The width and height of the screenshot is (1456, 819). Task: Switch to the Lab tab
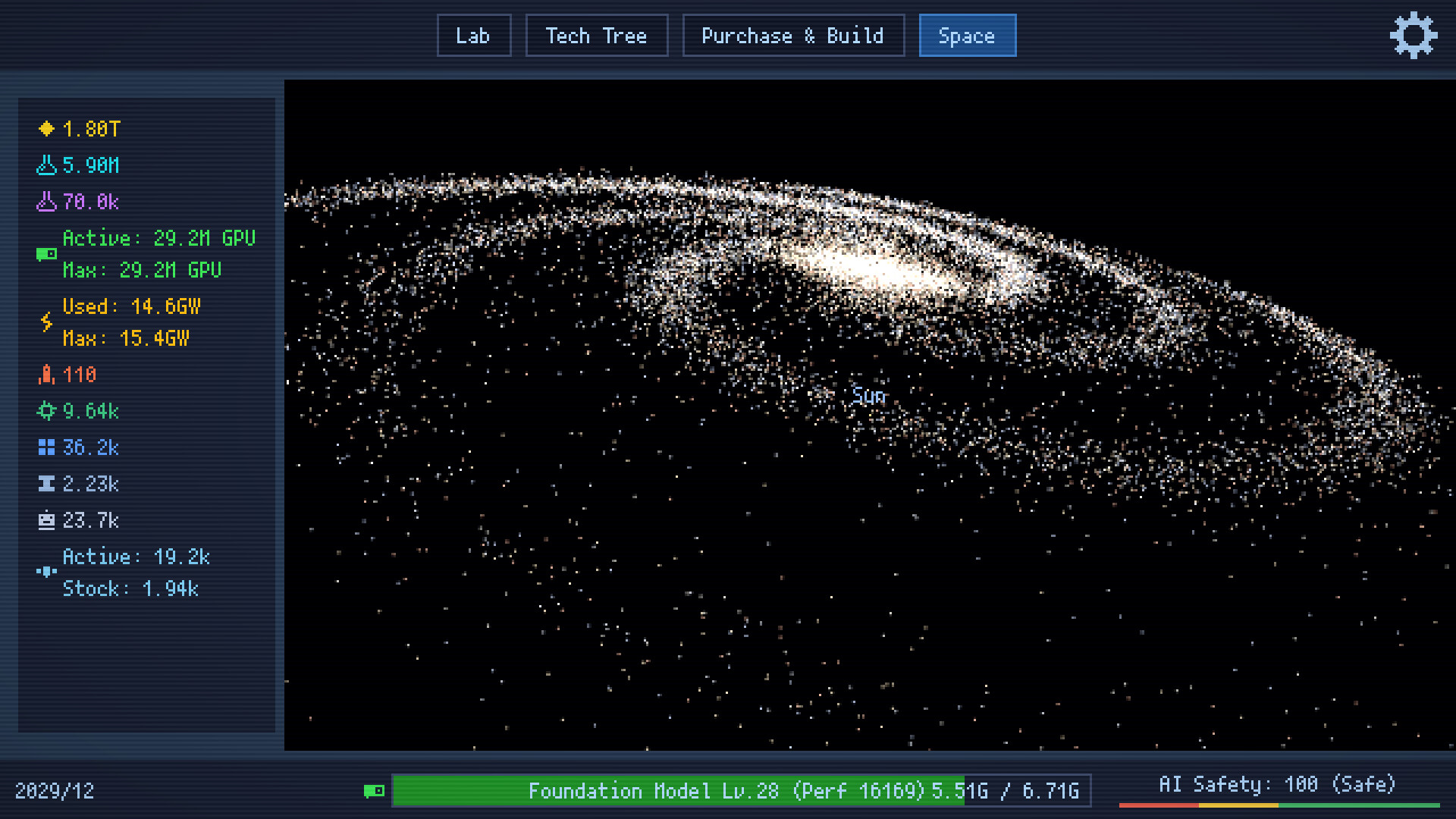474,36
